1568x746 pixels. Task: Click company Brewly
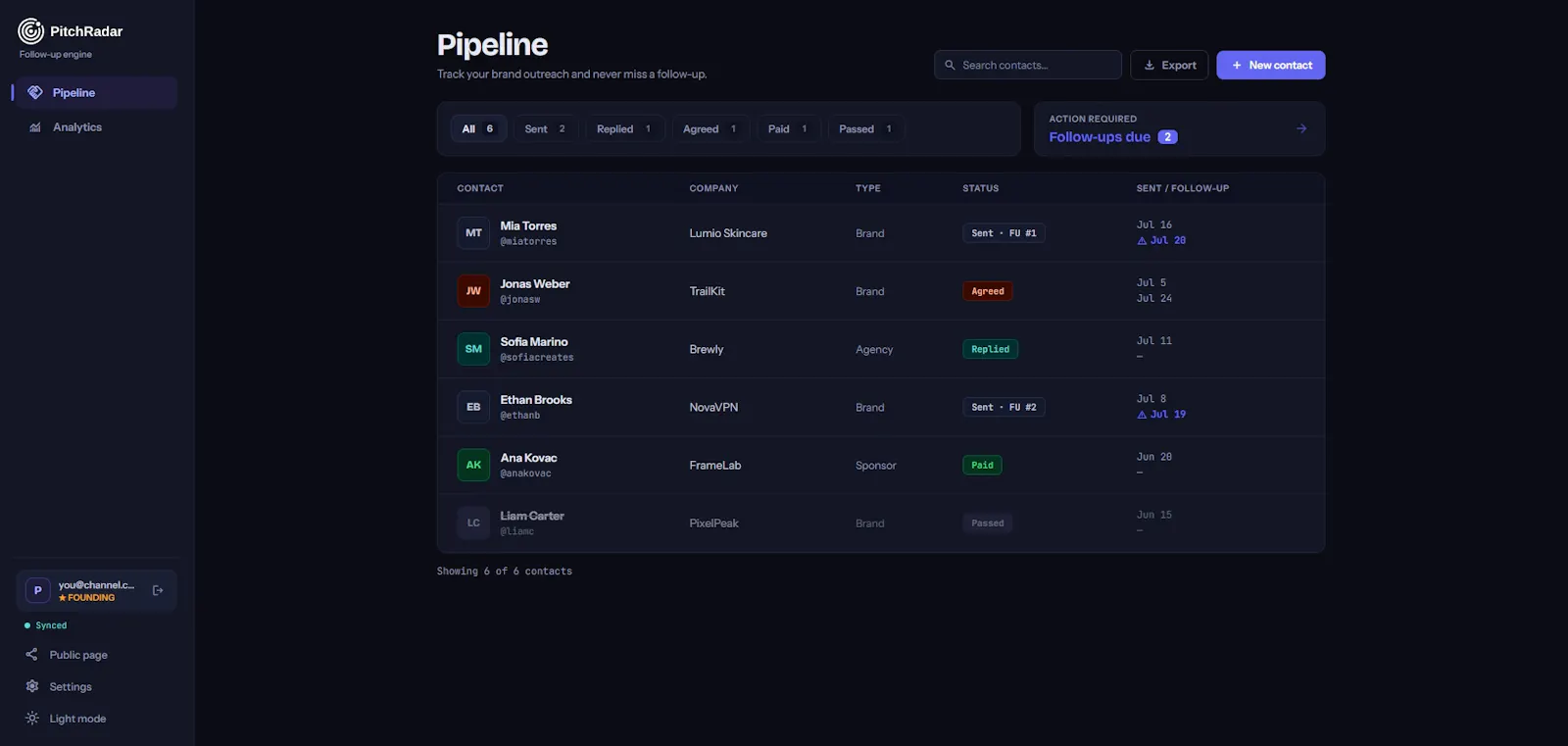coord(706,349)
